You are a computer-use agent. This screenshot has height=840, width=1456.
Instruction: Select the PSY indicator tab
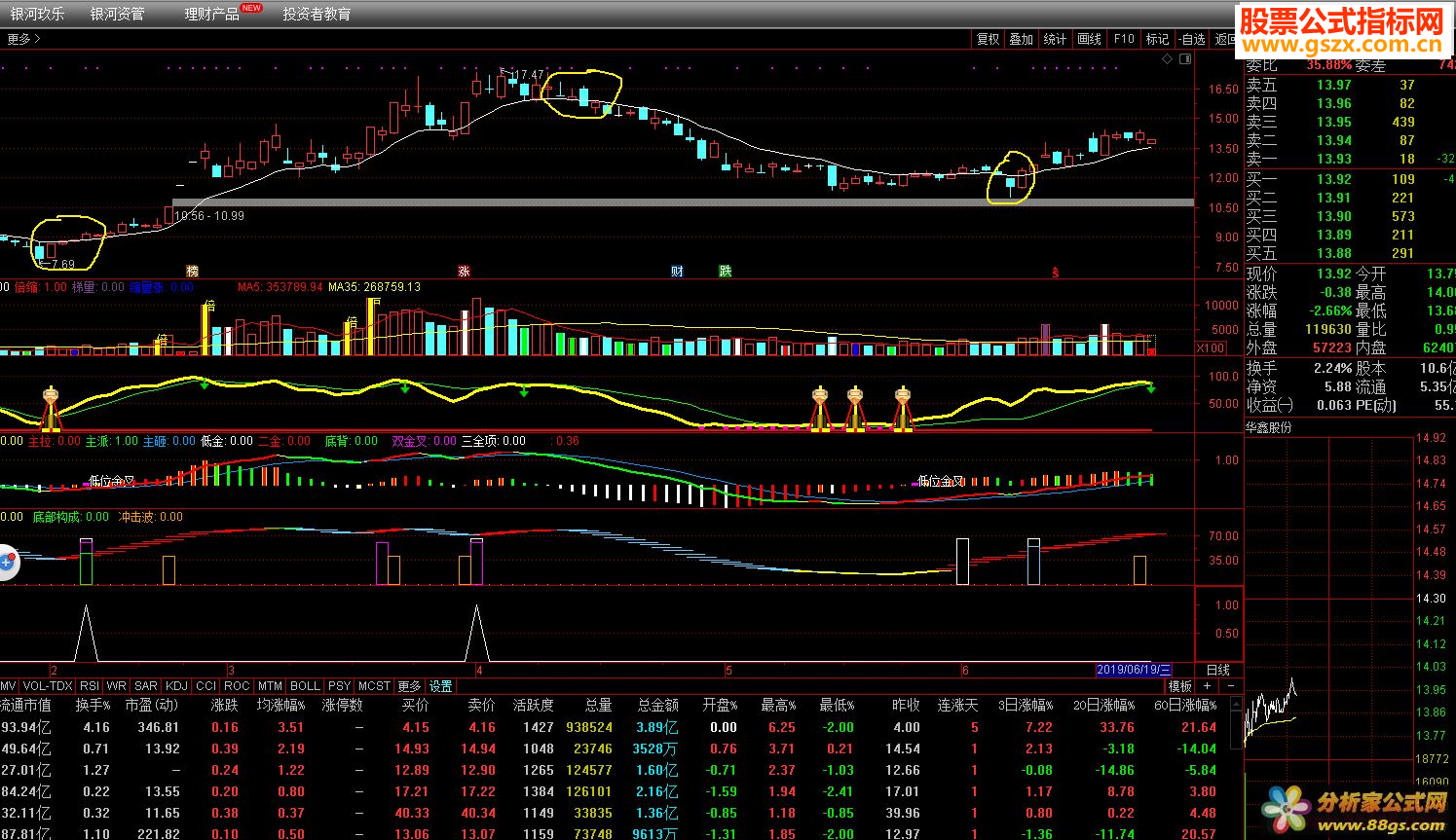tap(339, 686)
